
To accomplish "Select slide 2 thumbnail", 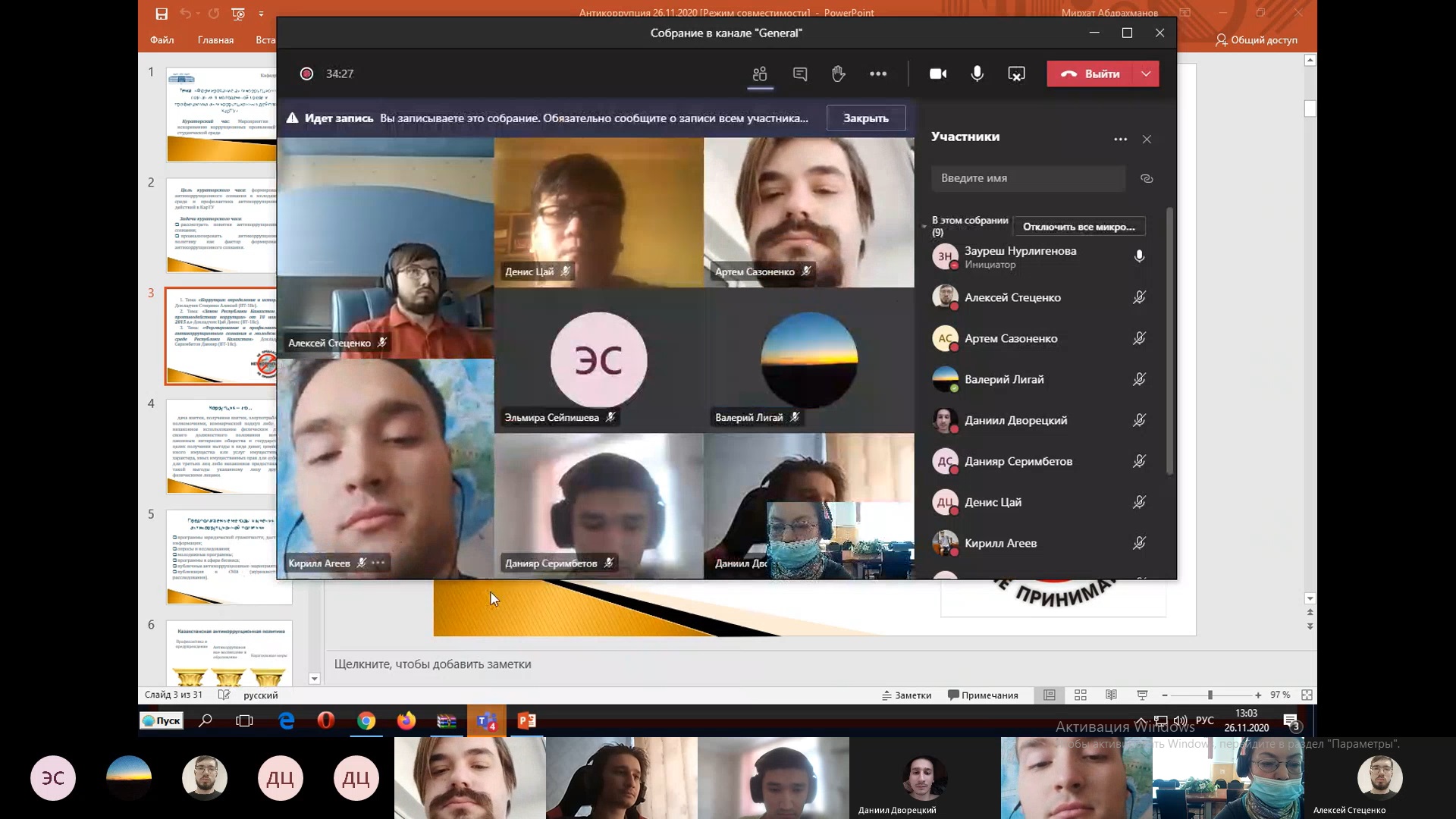I will pyautogui.click(x=221, y=225).
